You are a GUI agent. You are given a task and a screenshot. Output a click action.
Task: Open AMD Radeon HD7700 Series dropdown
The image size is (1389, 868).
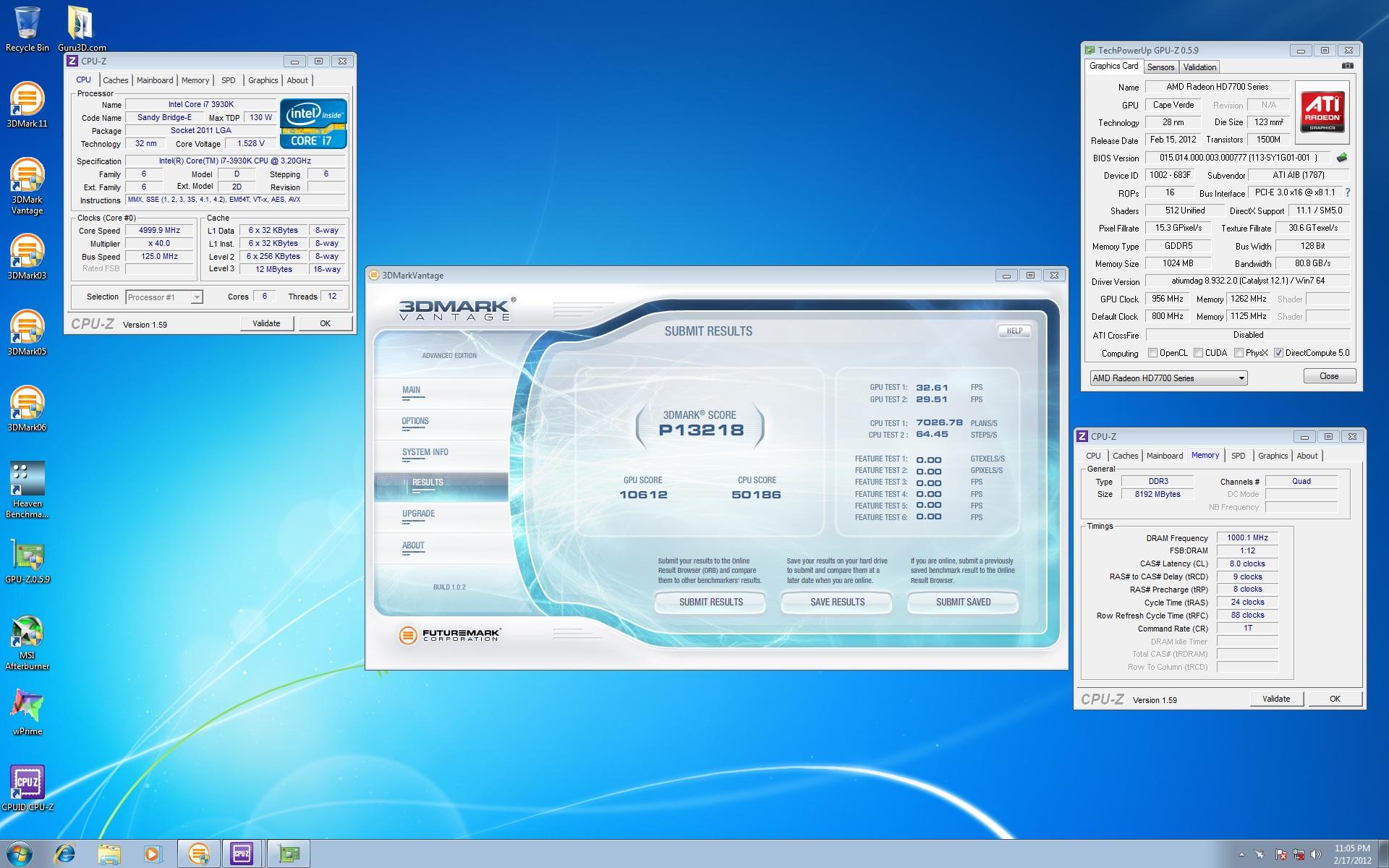coord(1168,378)
